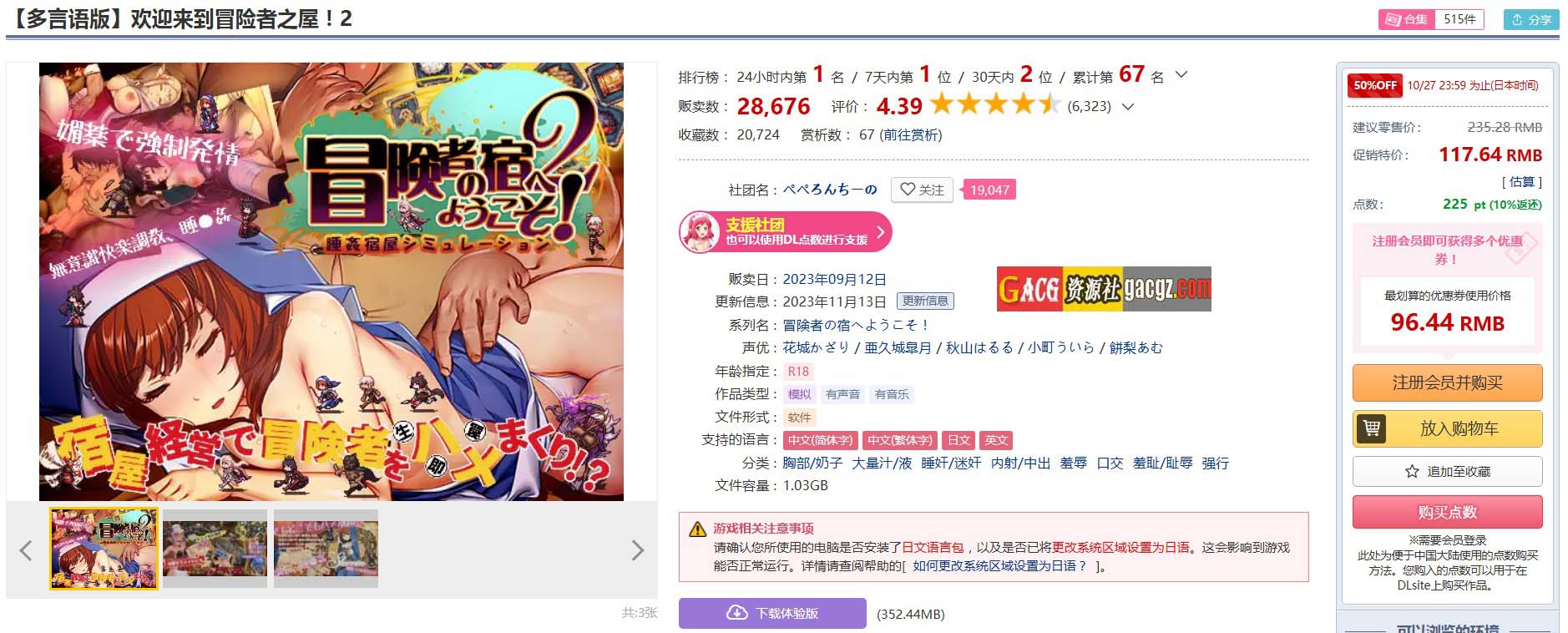Open the second preview thumbnail

215,549
